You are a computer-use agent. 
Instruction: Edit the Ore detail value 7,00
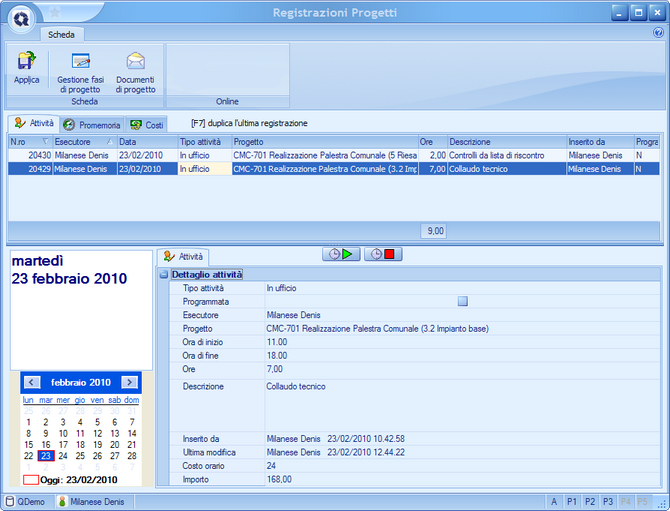coord(463,369)
